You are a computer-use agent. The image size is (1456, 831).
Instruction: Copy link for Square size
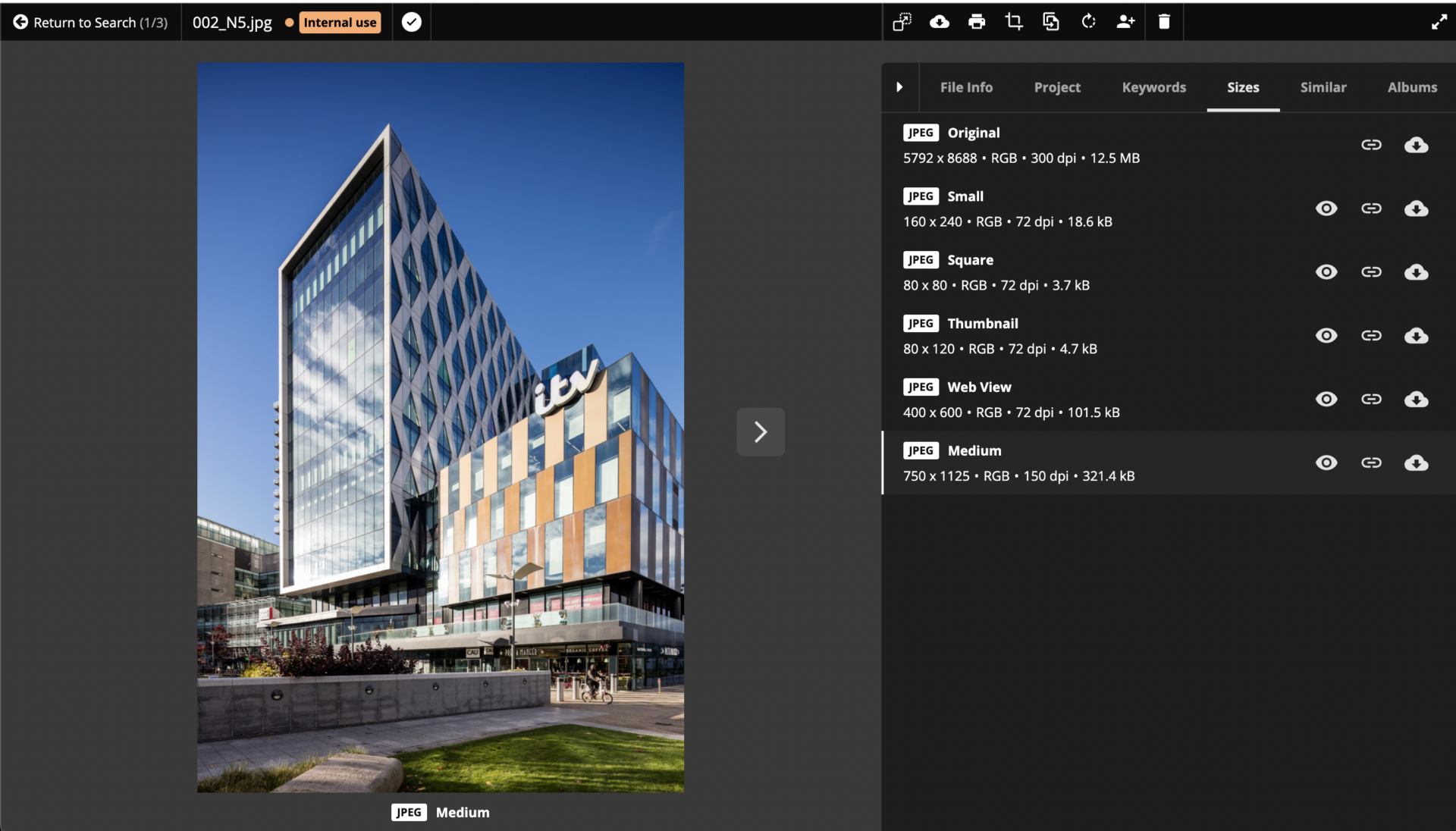(x=1371, y=272)
